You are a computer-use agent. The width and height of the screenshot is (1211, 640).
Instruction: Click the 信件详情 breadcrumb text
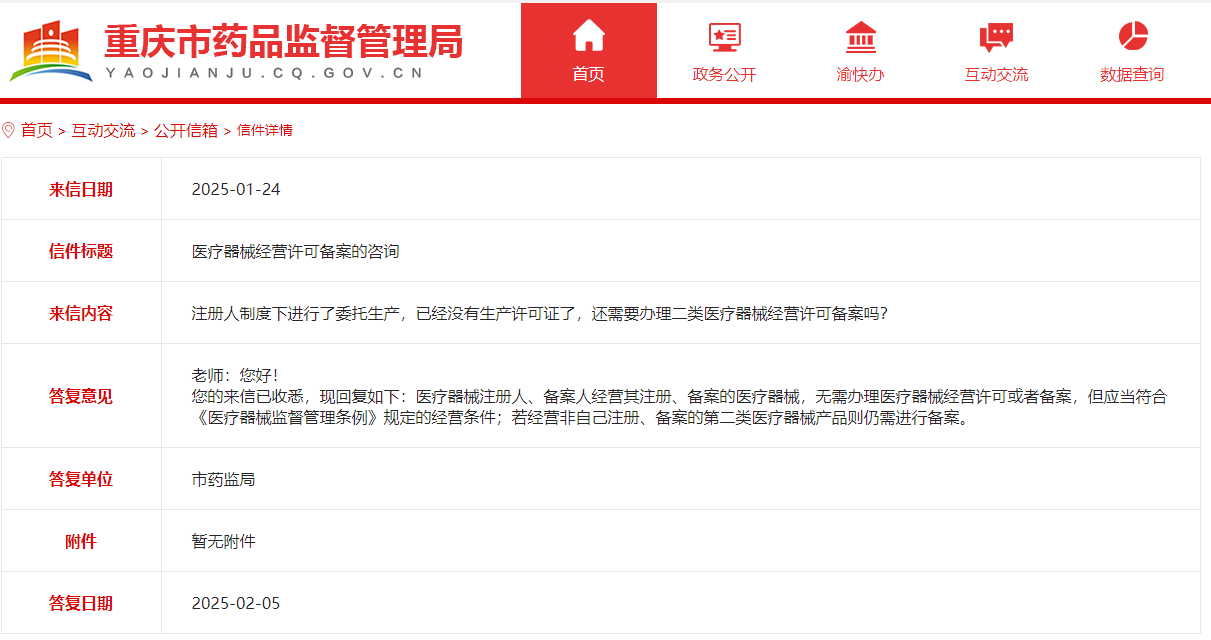coord(264,130)
